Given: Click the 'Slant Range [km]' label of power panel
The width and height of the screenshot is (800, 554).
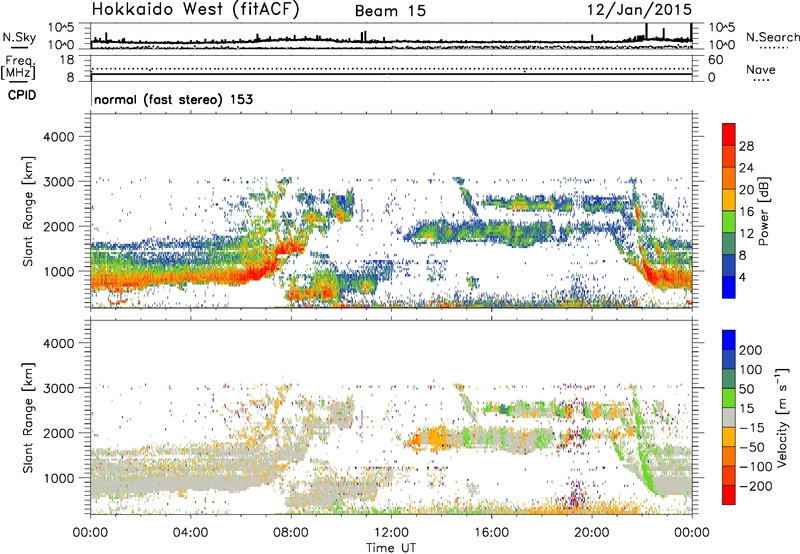Looking at the screenshot, I should point(28,211).
